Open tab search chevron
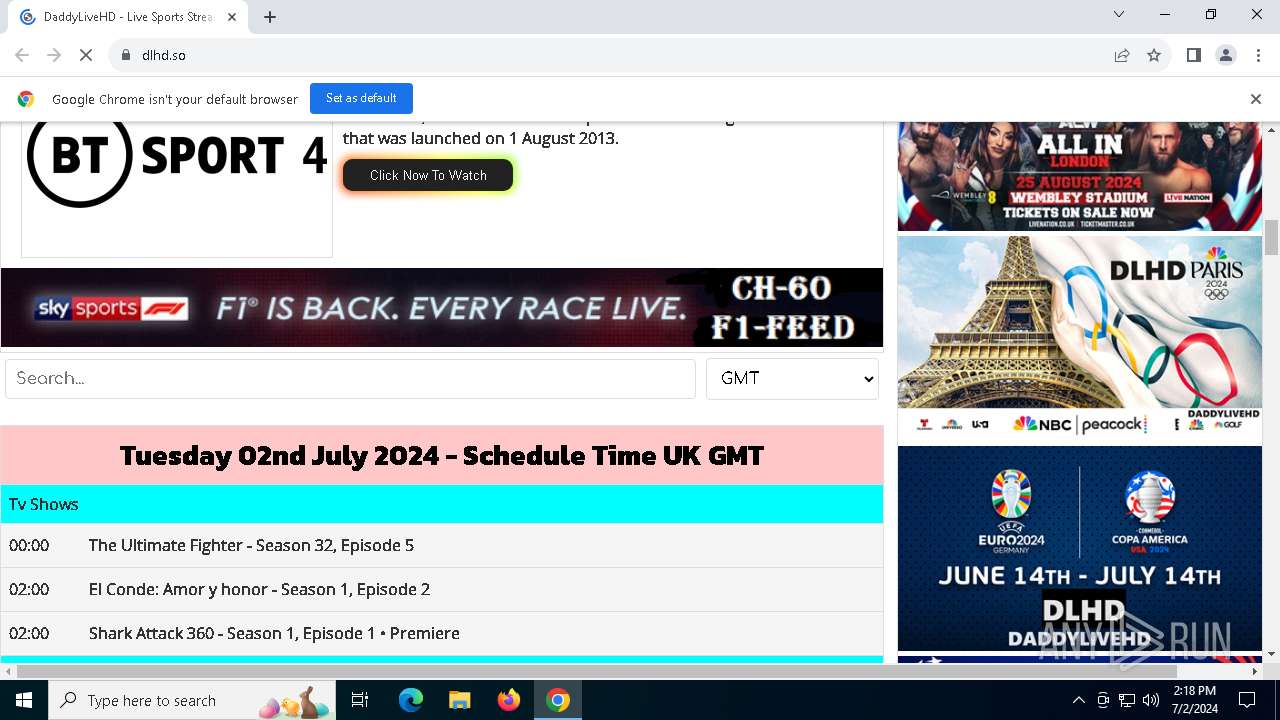1280x720 pixels. coord(1119,14)
